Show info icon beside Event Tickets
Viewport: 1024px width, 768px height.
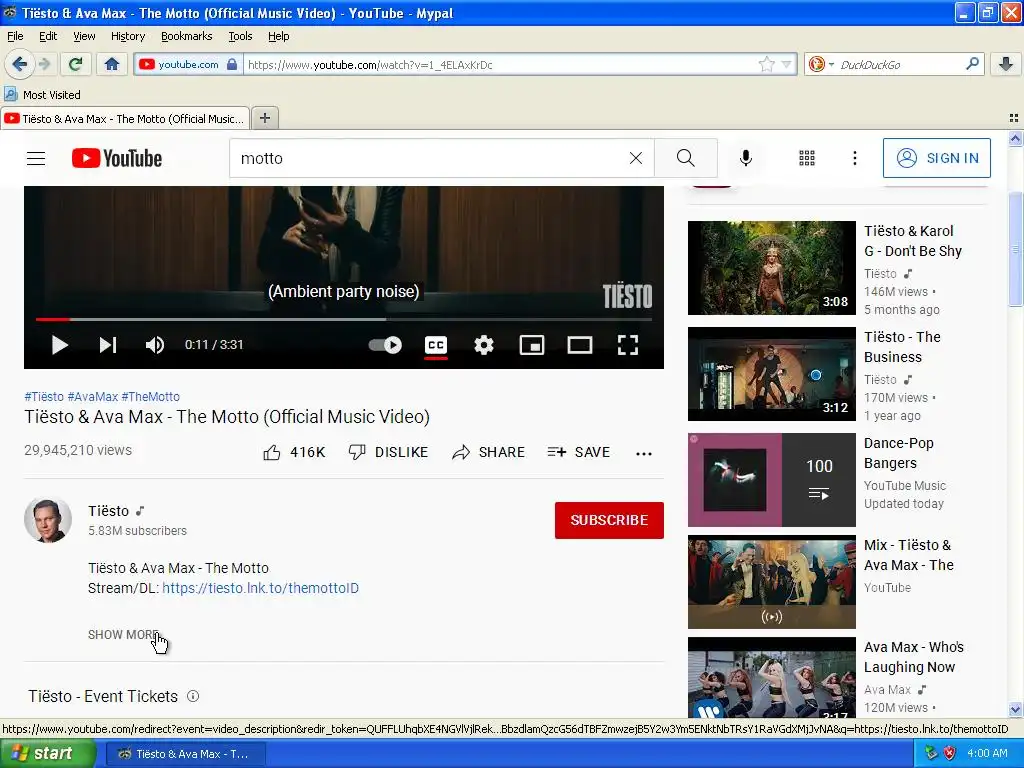tap(193, 696)
